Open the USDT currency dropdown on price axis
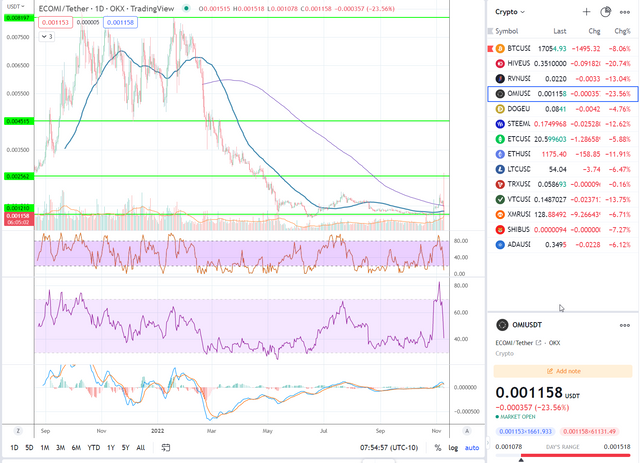The image size is (640, 463). click(16, 7)
